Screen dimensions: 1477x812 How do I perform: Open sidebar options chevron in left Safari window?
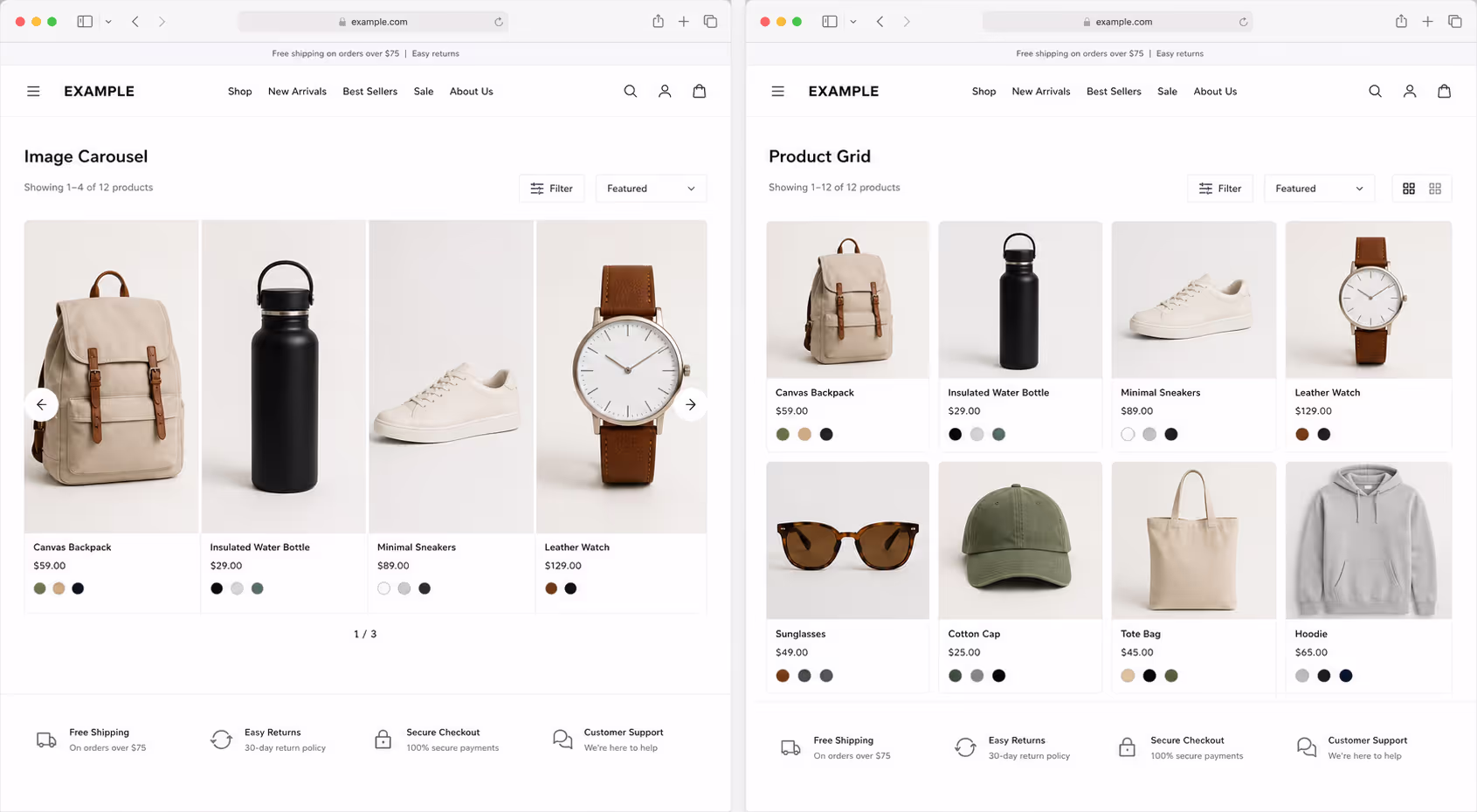(108, 22)
